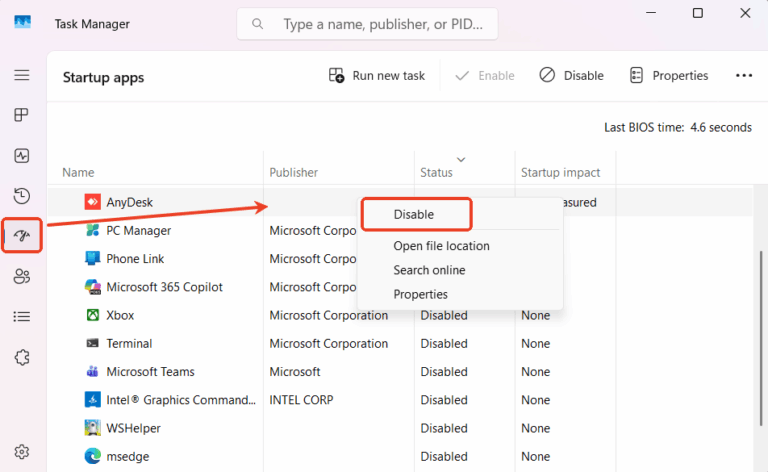Open the Performance page icon
The width and height of the screenshot is (768, 472).
tap(22, 156)
